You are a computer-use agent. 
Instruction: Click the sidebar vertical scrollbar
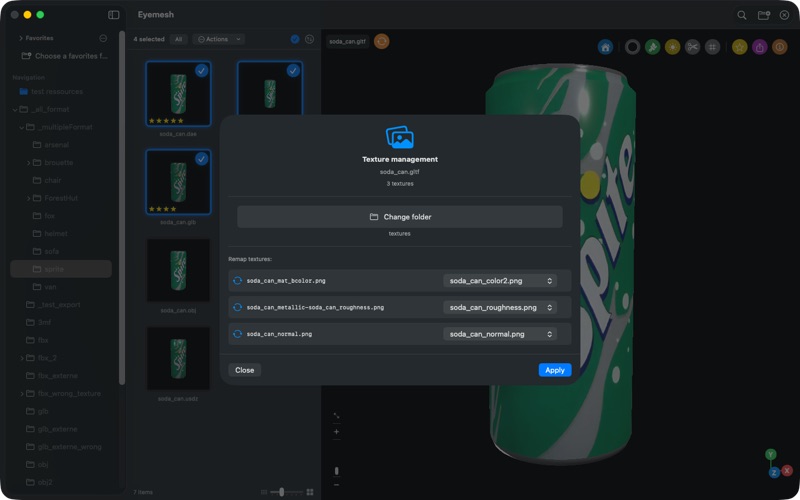pyautogui.click(x=122, y=207)
